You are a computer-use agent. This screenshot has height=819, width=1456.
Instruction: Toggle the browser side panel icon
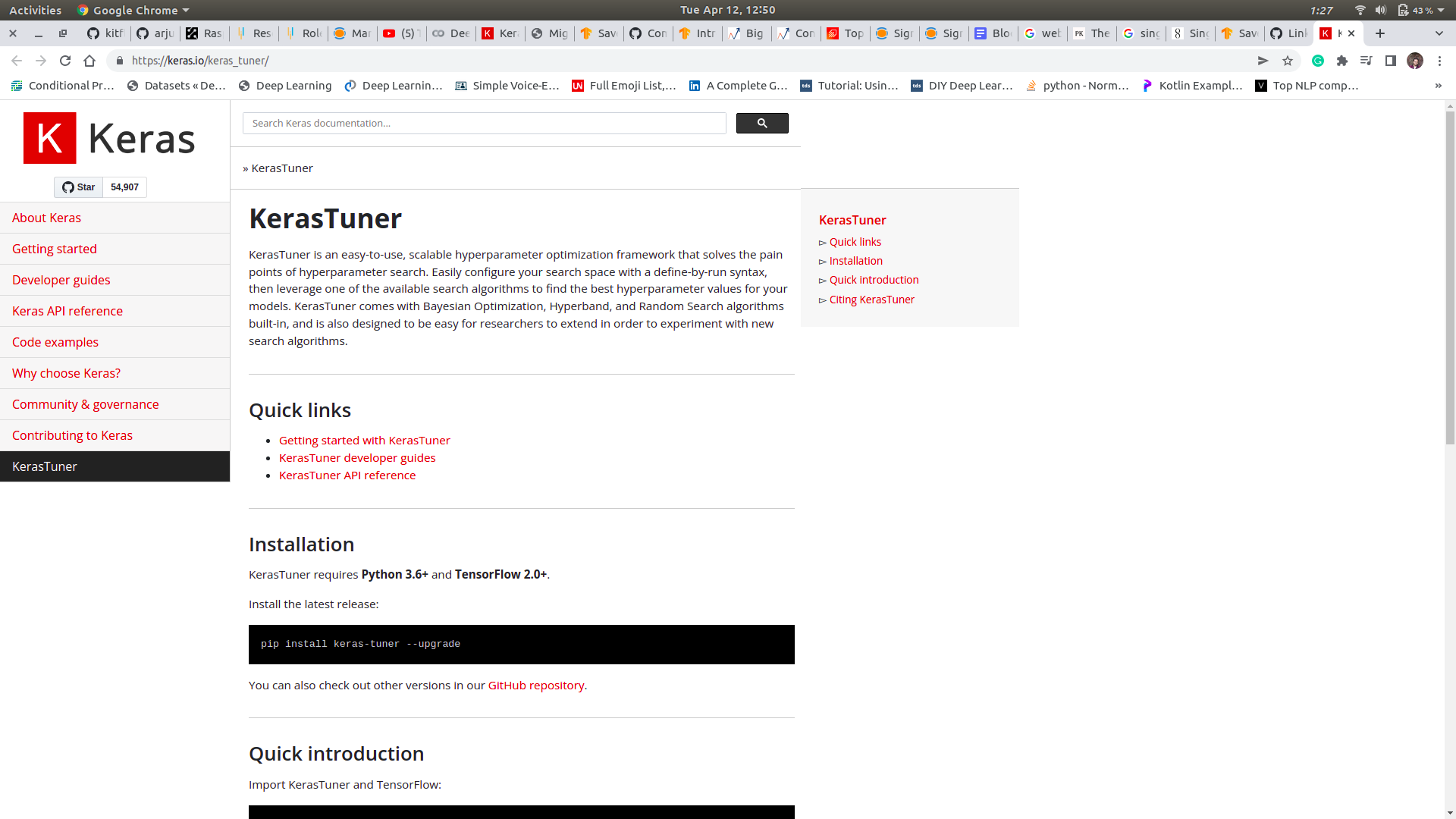[x=1391, y=61]
